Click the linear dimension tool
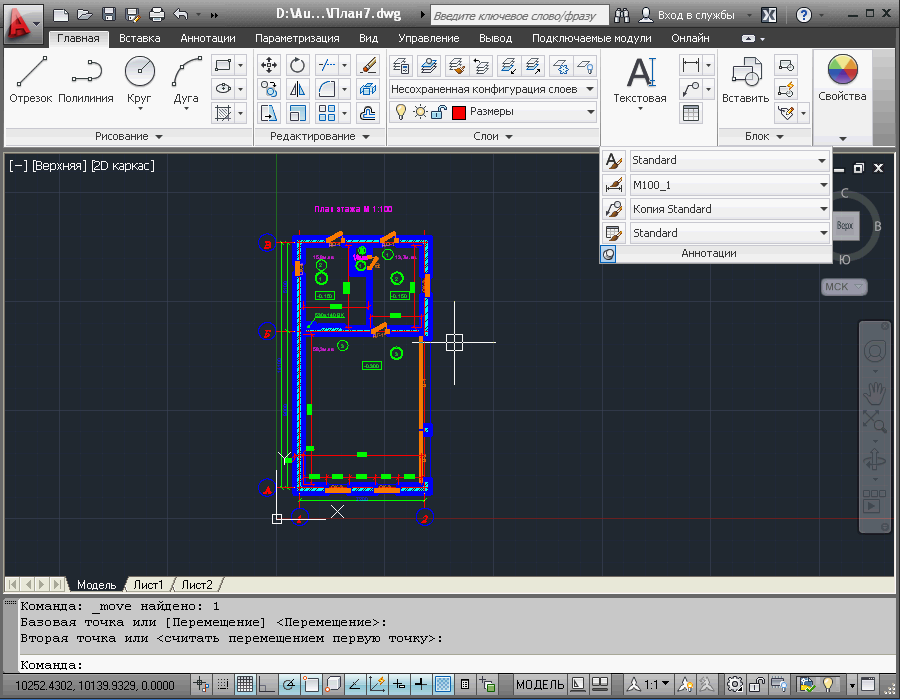Screen dimensions: 900x700 coord(690,65)
